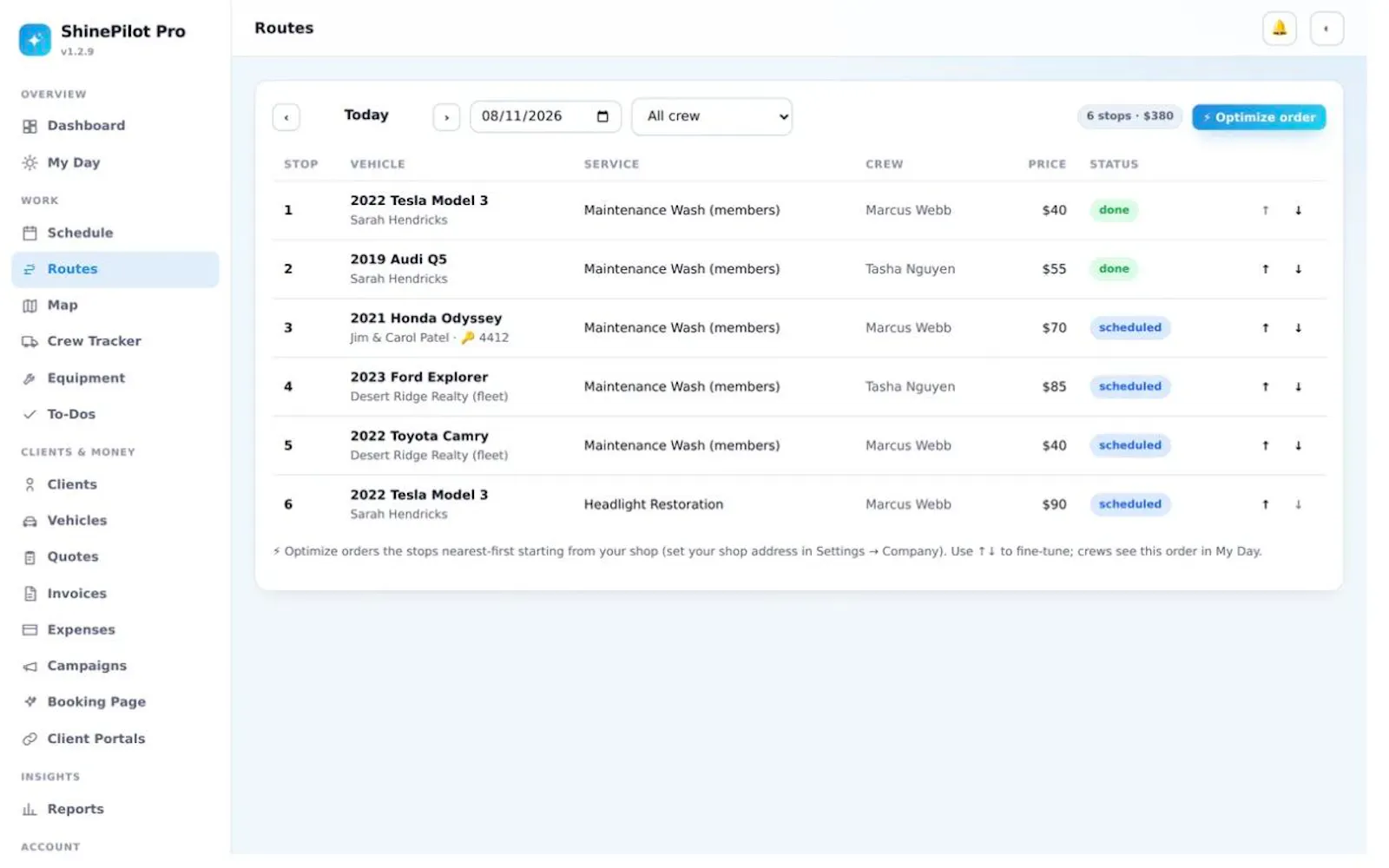1389x868 pixels.
Task: Click the To-Dos checkmark icon
Action: pos(30,415)
